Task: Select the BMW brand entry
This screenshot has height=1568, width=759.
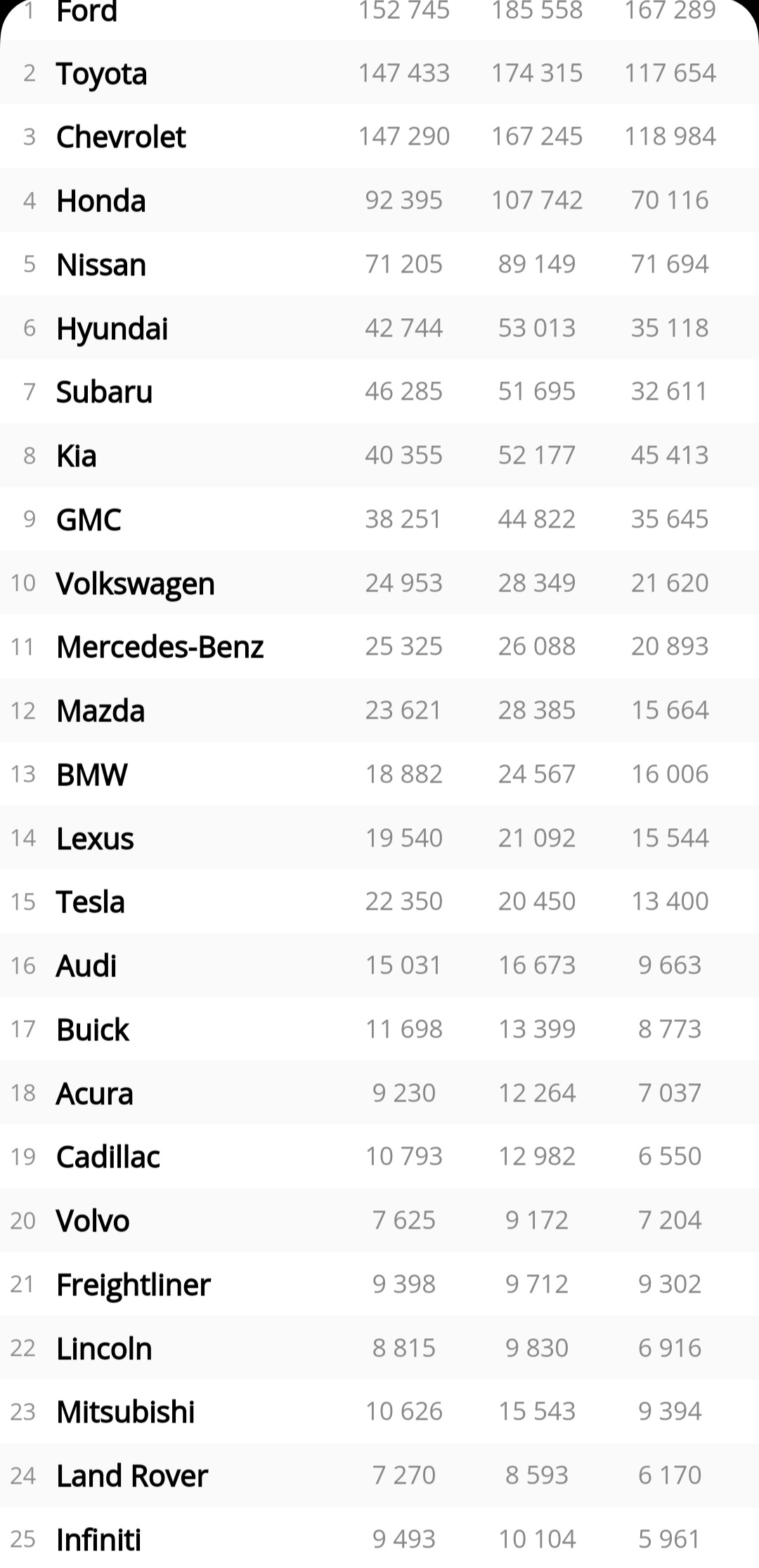Action: [92, 775]
